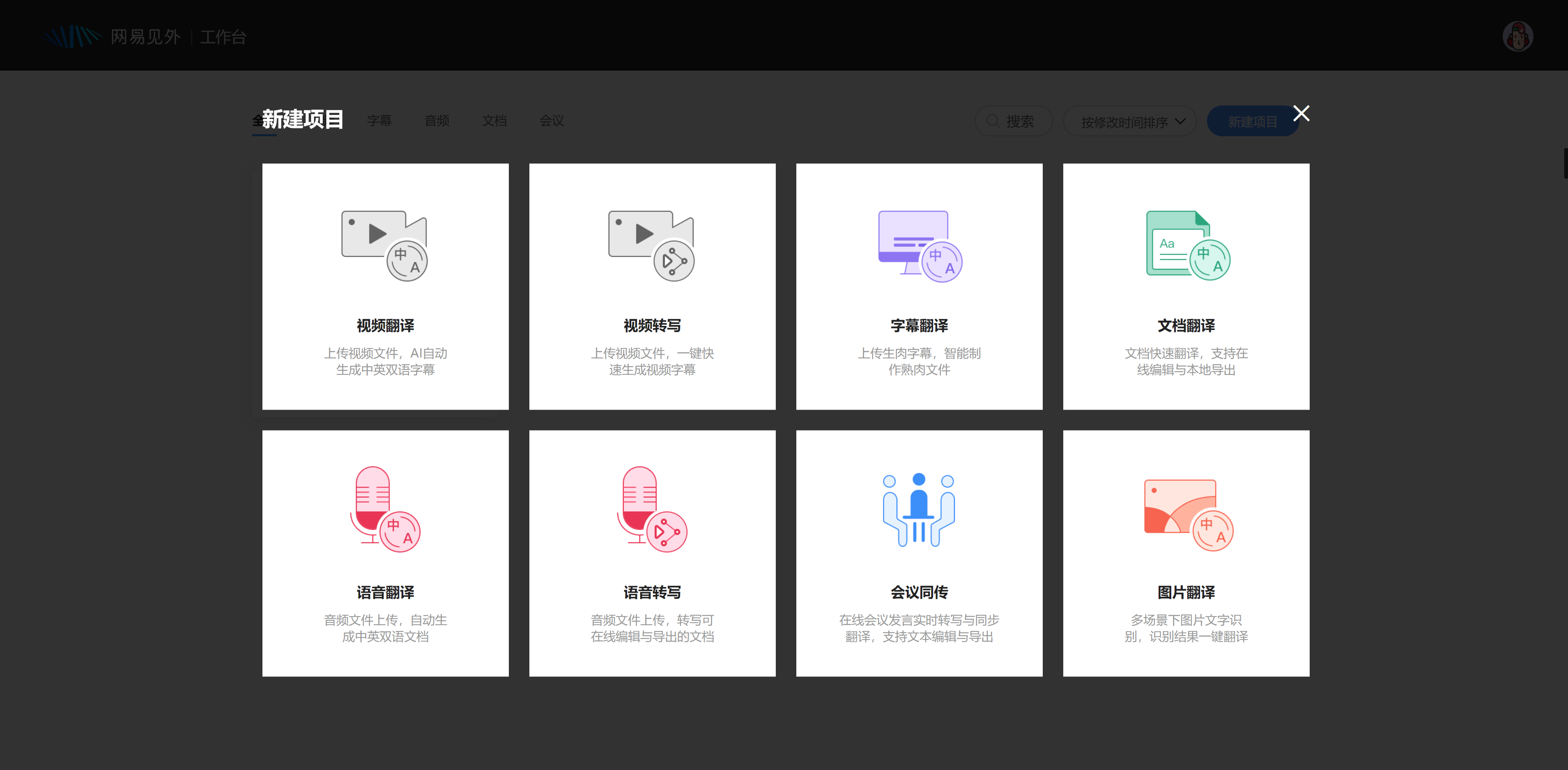This screenshot has height=770, width=1568.
Task: Click the 文档翻译 document translation icon
Action: pos(1188,245)
